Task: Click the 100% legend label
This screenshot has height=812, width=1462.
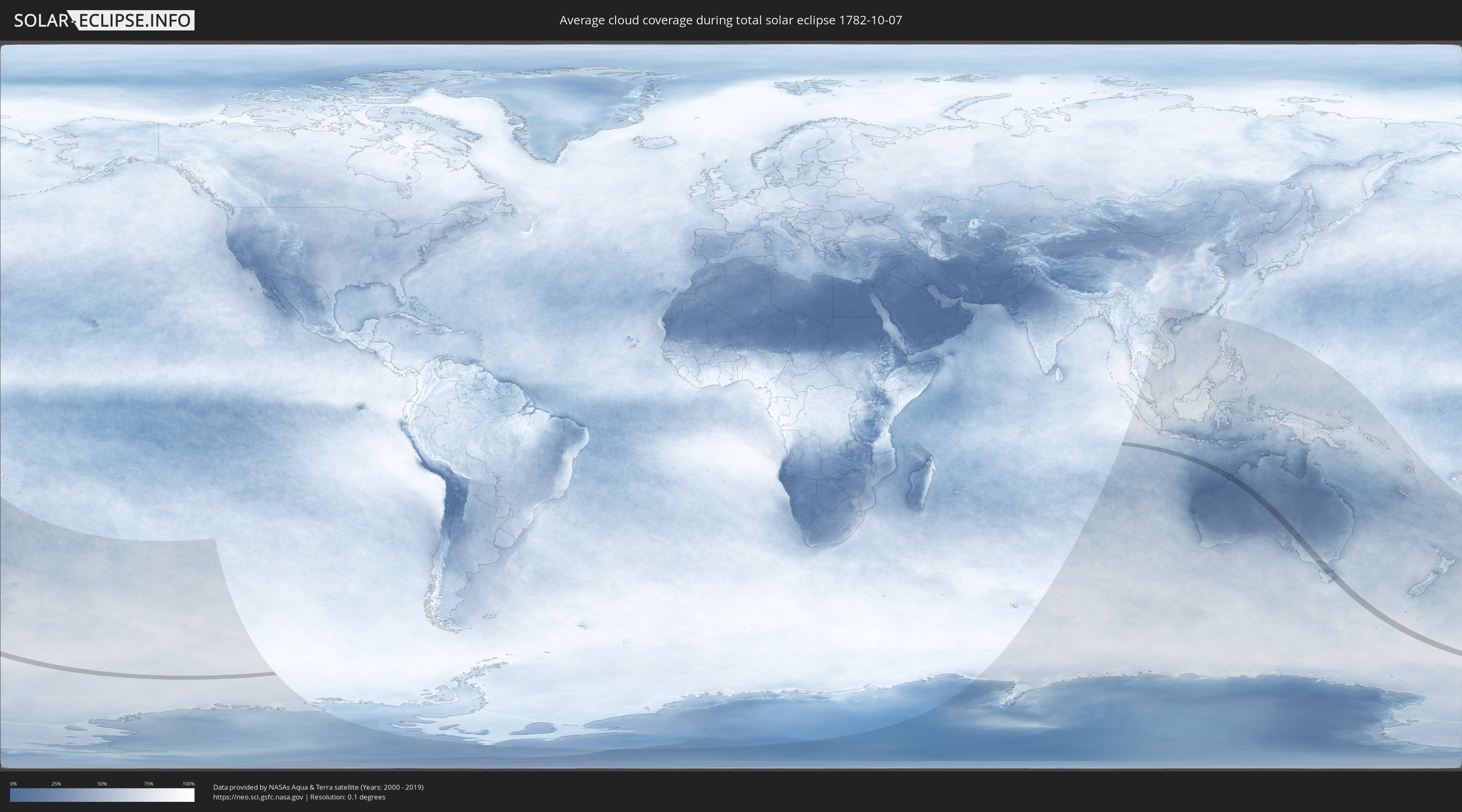Action: pos(188,784)
